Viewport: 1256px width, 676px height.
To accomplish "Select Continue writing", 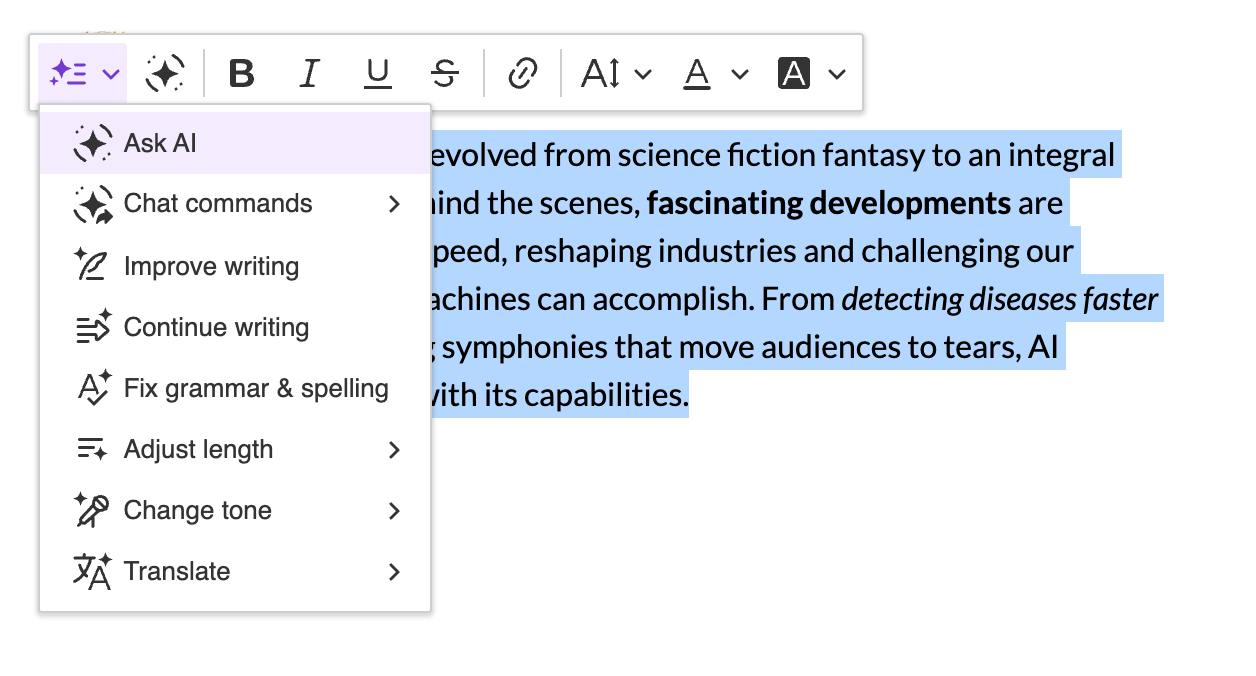I will point(215,327).
